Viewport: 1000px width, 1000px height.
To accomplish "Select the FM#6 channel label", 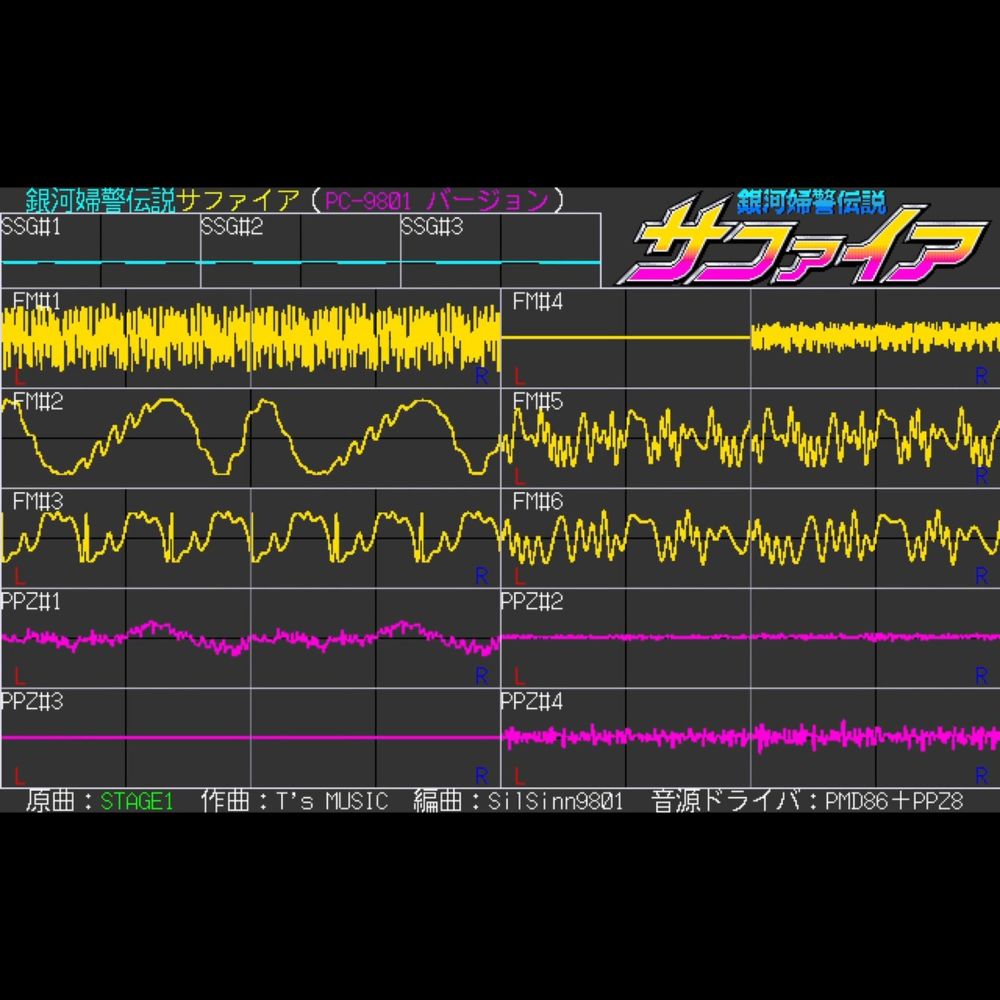I will click(x=538, y=501).
